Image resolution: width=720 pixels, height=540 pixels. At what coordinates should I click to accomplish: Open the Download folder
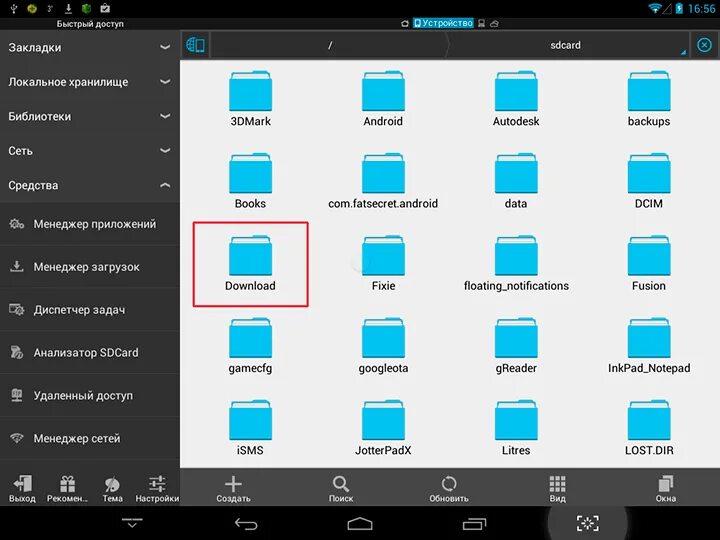250,264
